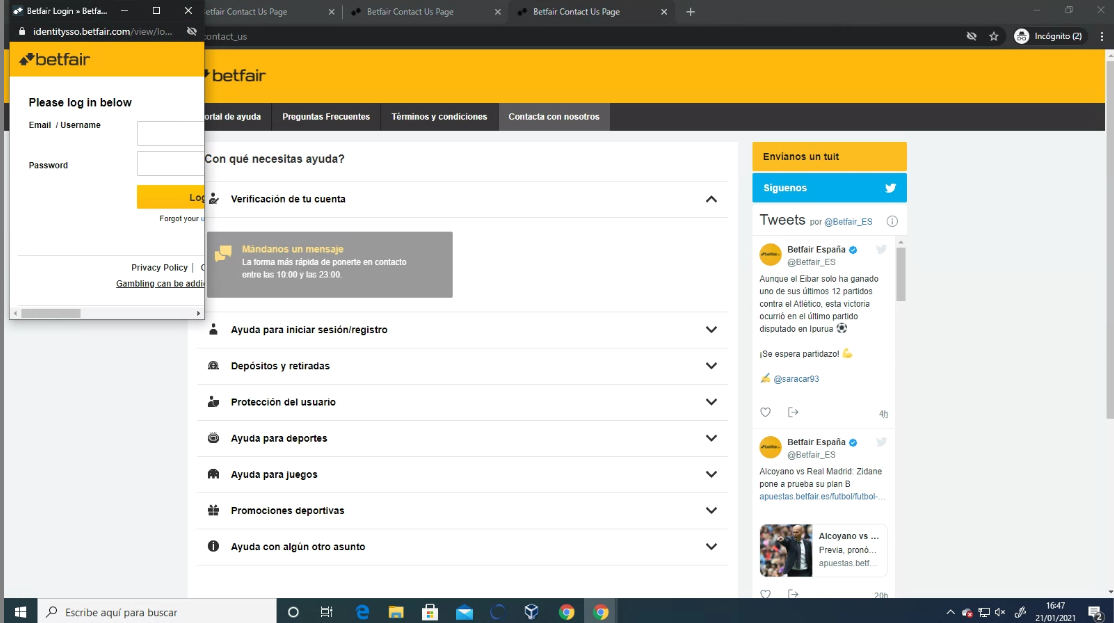The image size is (1114, 623).
Task: Open Microsoft Edge from the taskbar
Action: (x=362, y=612)
